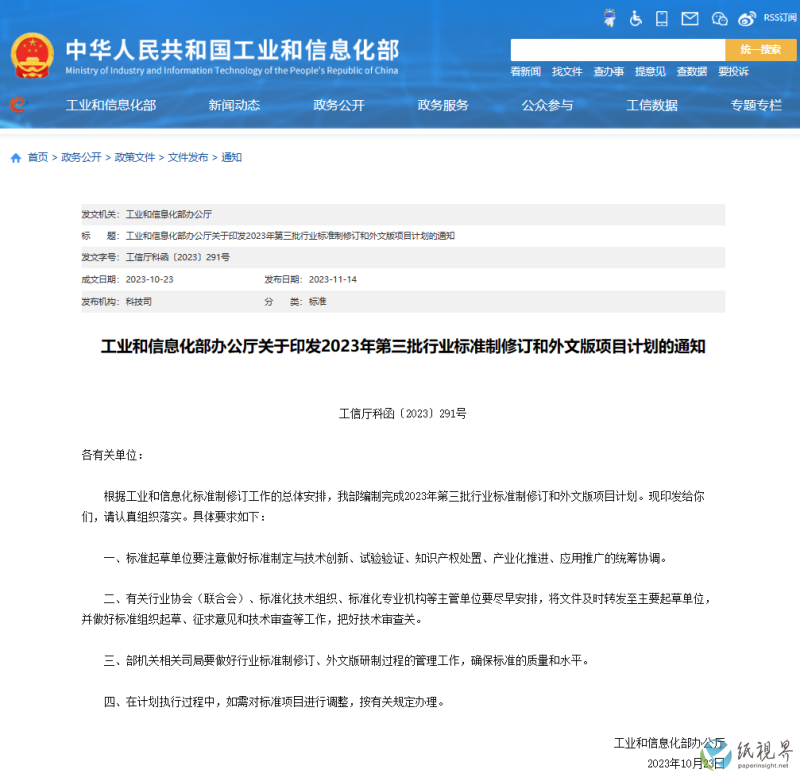Viewport: 800px width, 773px height.
Task: Open the email envelope icon
Action: tap(690, 19)
